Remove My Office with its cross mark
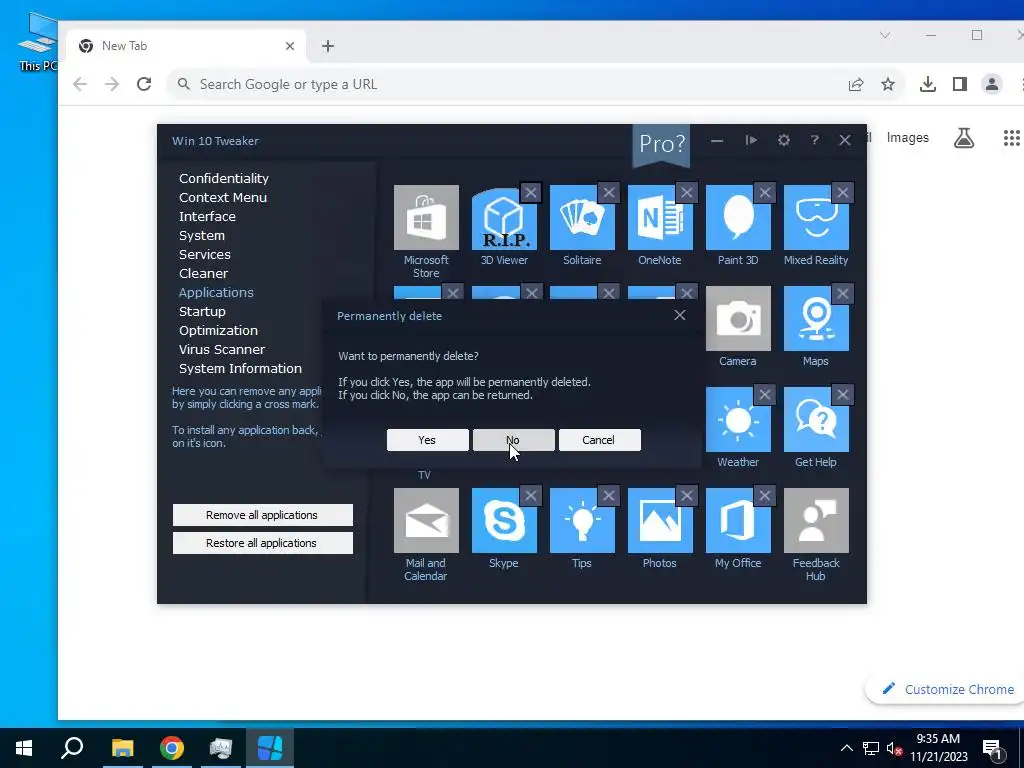The height and width of the screenshot is (768, 1024). point(765,496)
